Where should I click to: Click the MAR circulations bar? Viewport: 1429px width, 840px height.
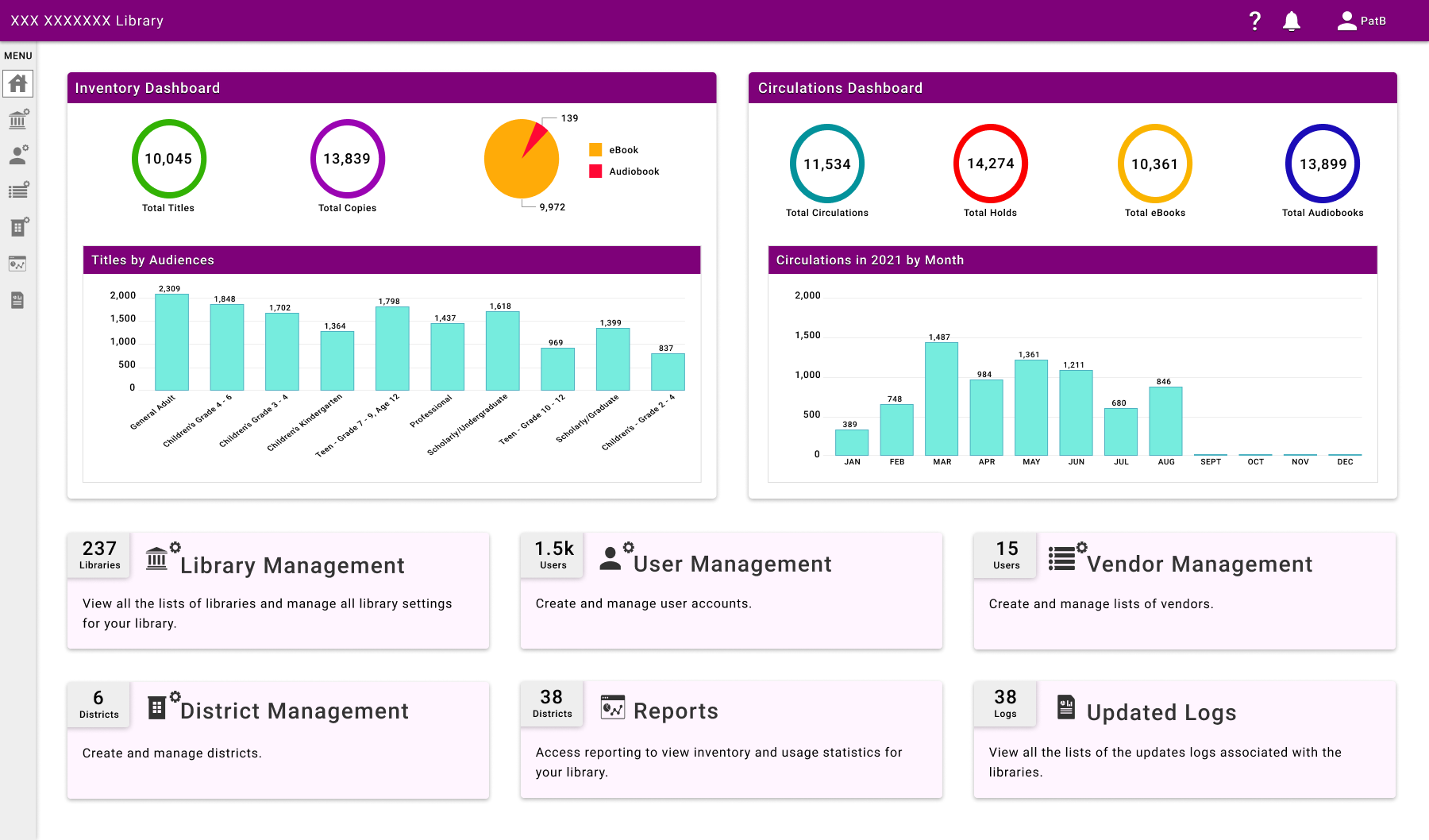coord(942,399)
